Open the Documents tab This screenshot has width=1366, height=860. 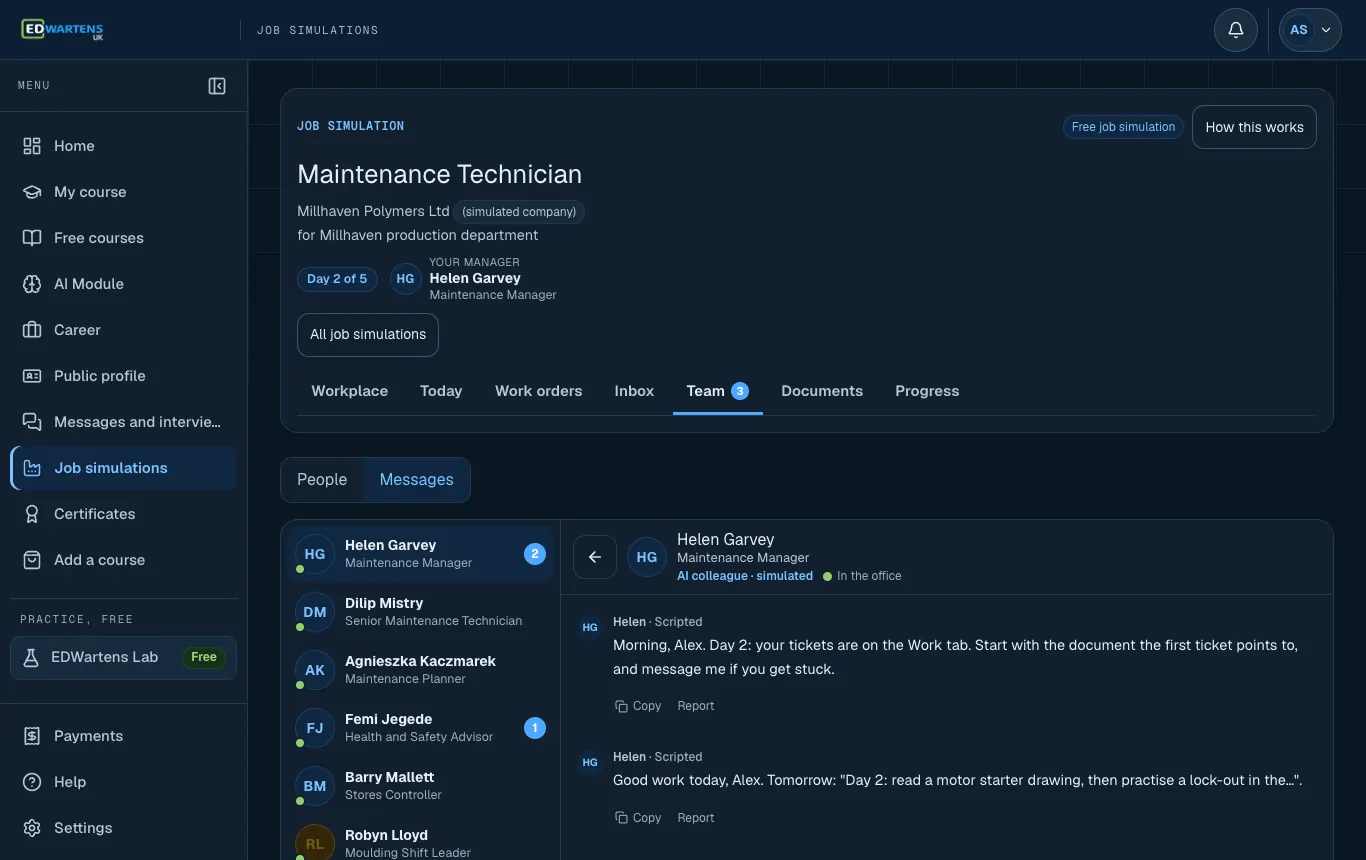822,391
